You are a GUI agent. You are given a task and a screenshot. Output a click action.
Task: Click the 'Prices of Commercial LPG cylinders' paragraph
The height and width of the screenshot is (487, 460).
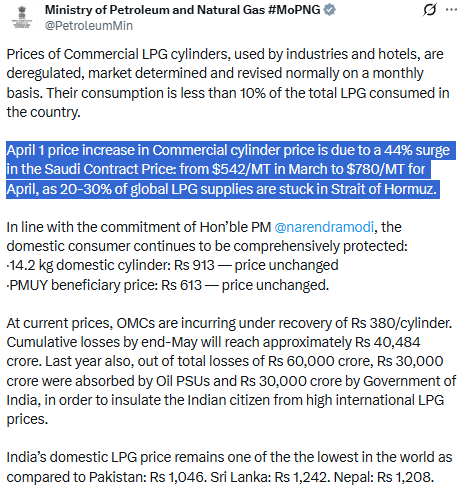pos(228,83)
